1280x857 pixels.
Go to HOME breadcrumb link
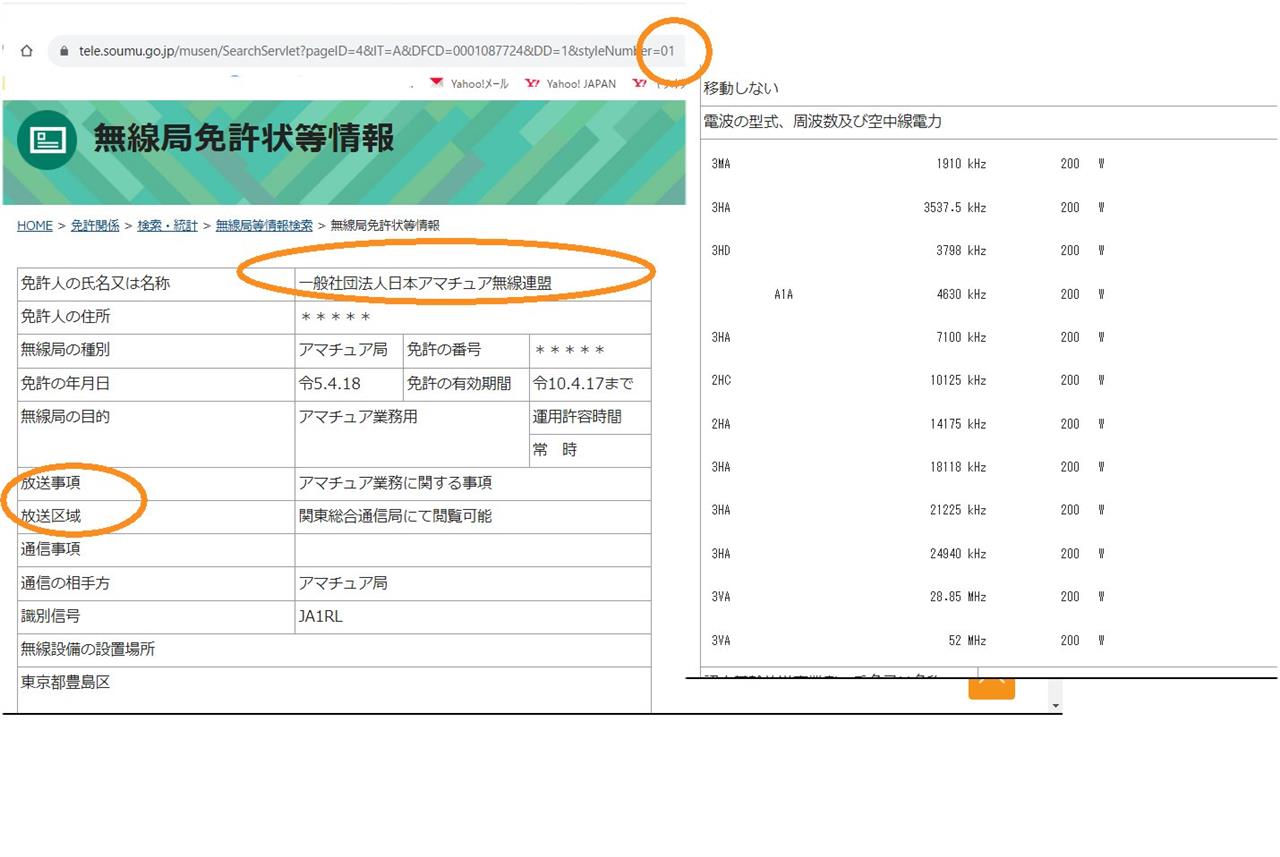tap(35, 226)
